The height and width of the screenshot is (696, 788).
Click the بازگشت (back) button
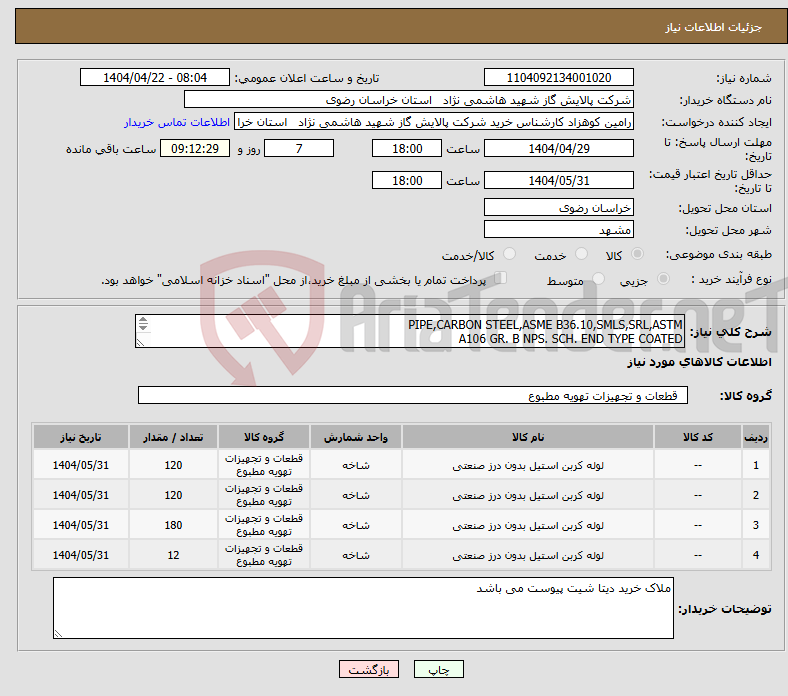tap(369, 669)
